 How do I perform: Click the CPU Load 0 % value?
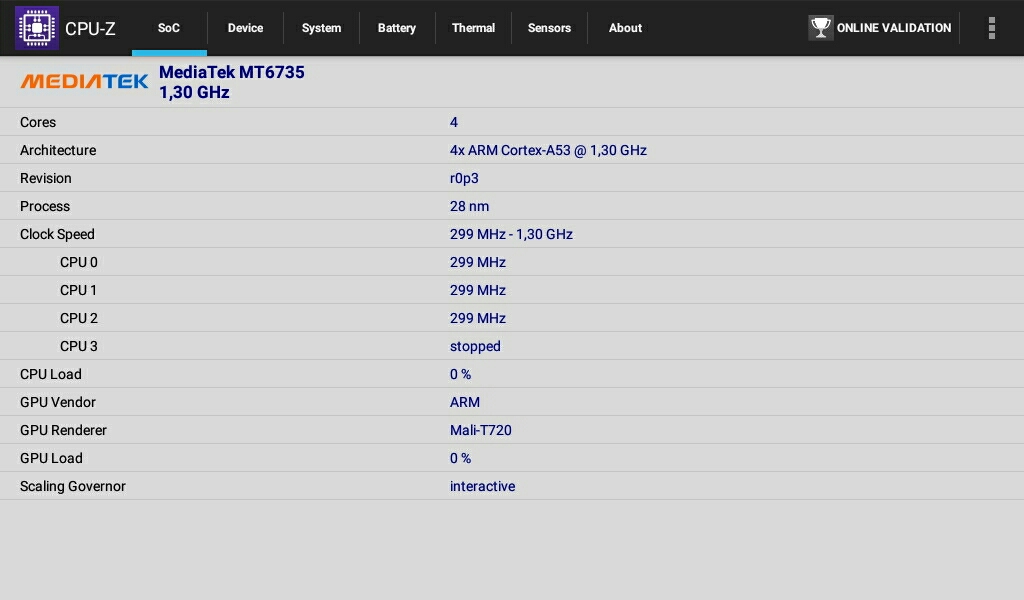pyautogui.click(x=460, y=375)
